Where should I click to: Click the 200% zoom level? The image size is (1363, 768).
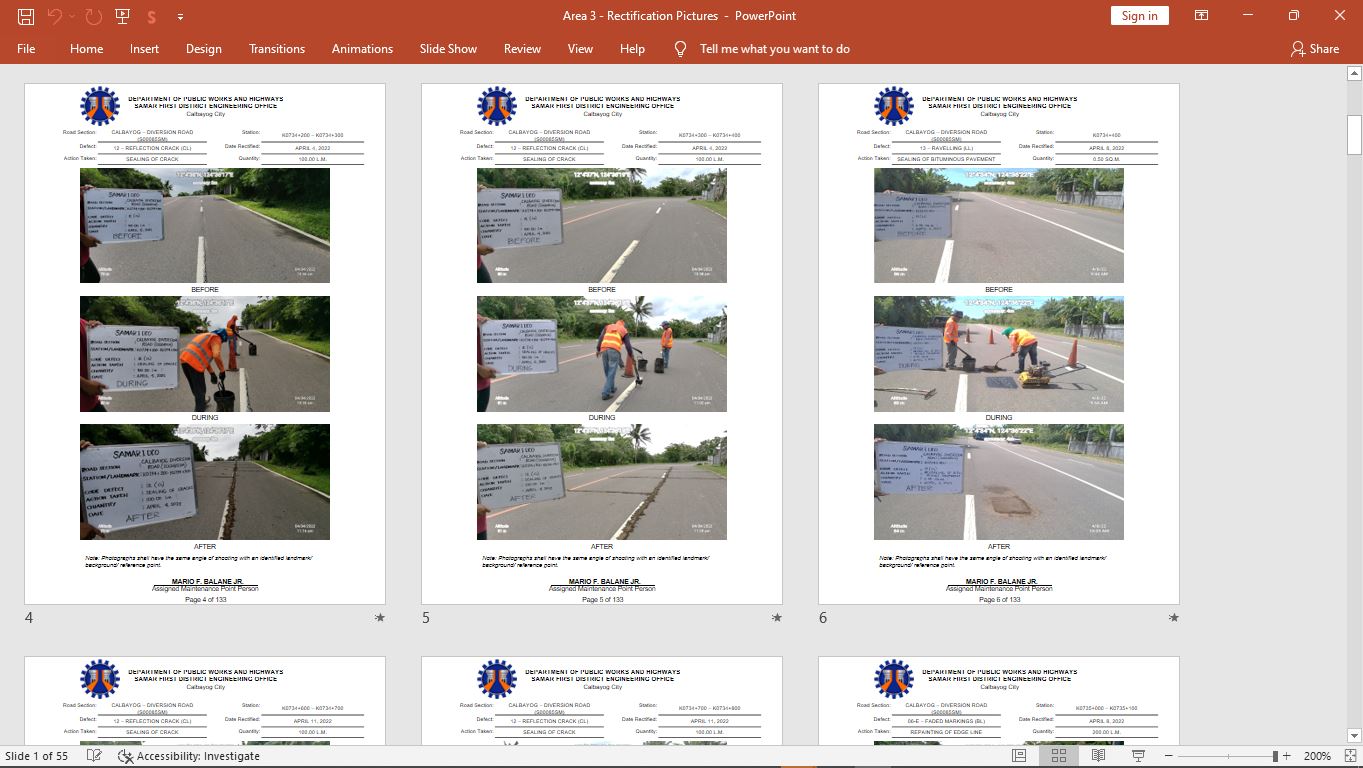coord(1316,756)
